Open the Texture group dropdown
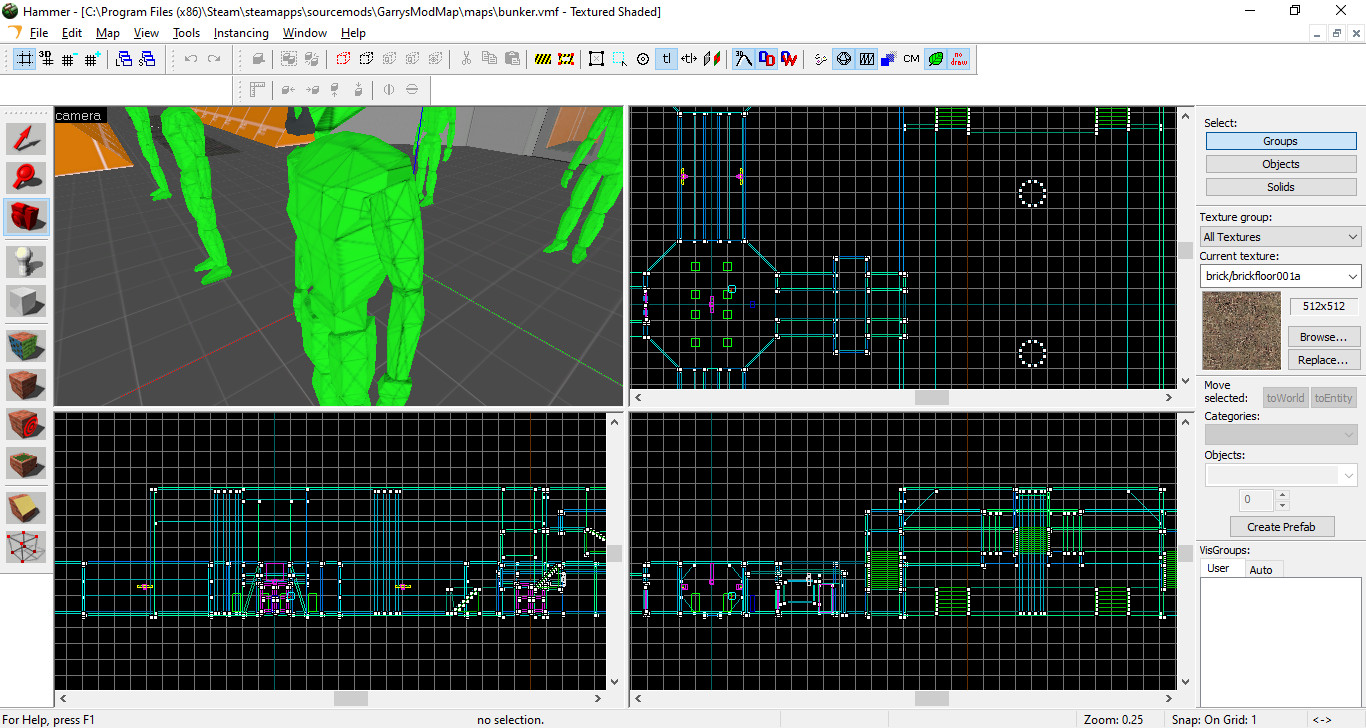The width and height of the screenshot is (1366, 728). click(x=1280, y=237)
